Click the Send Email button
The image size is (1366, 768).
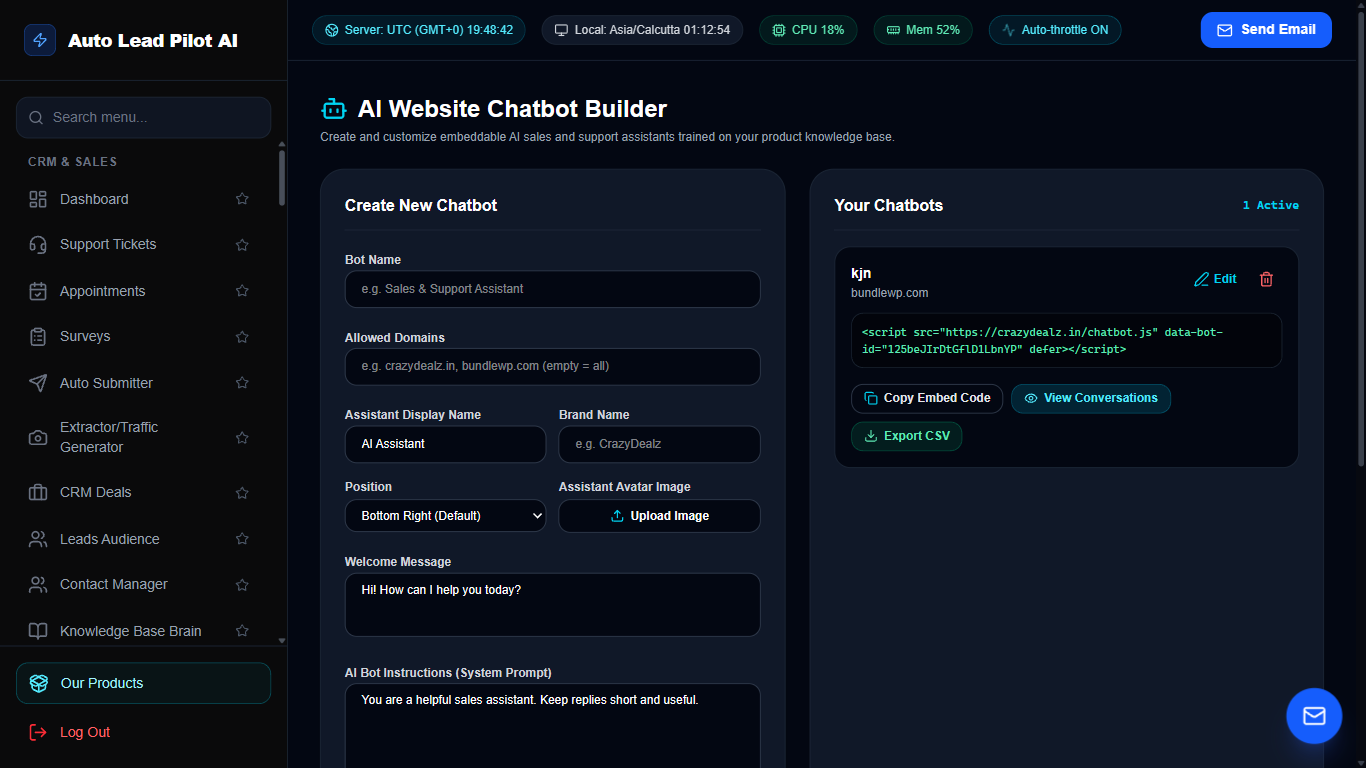(x=1266, y=30)
